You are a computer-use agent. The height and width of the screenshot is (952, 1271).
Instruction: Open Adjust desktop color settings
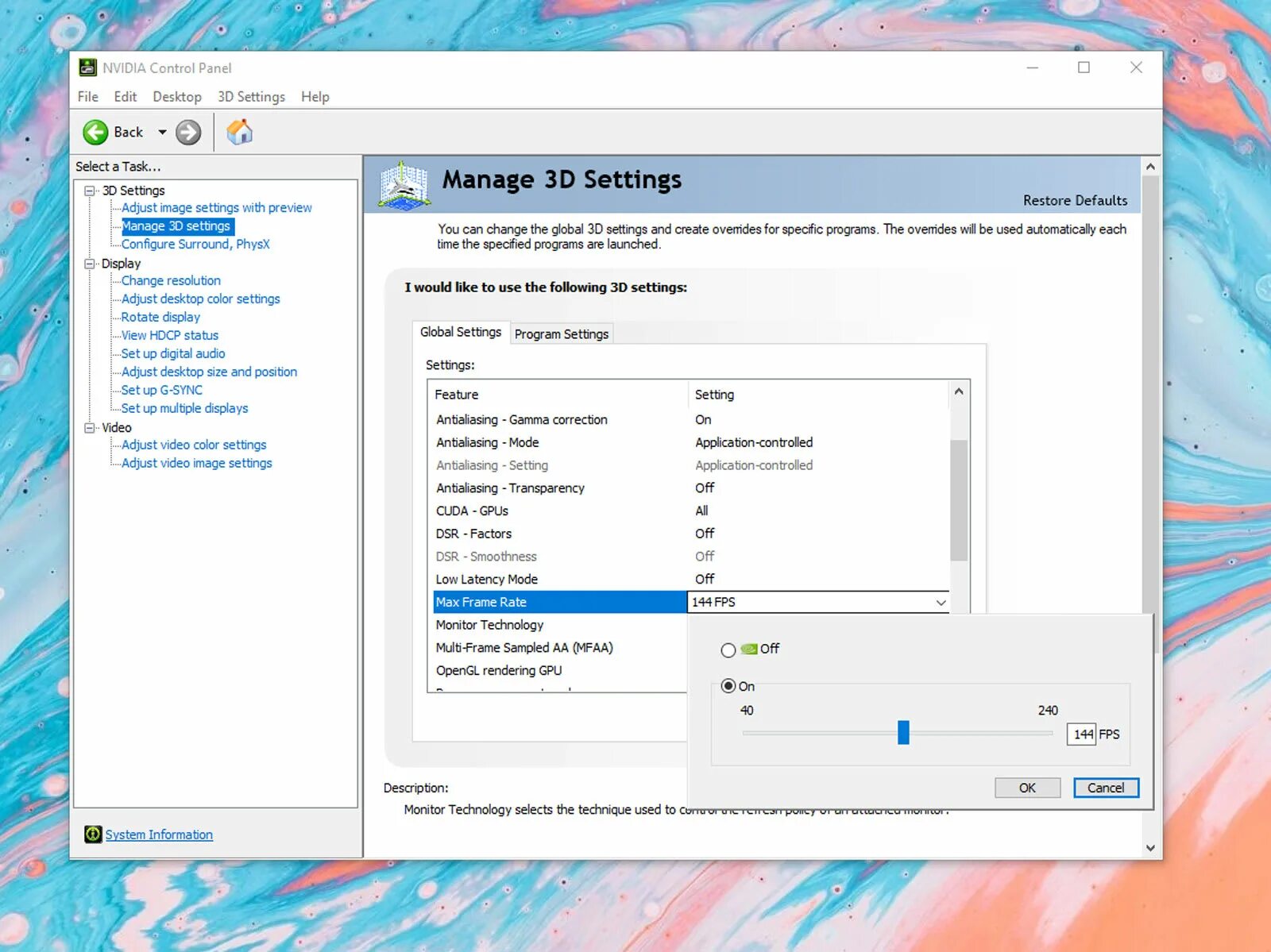click(200, 299)
